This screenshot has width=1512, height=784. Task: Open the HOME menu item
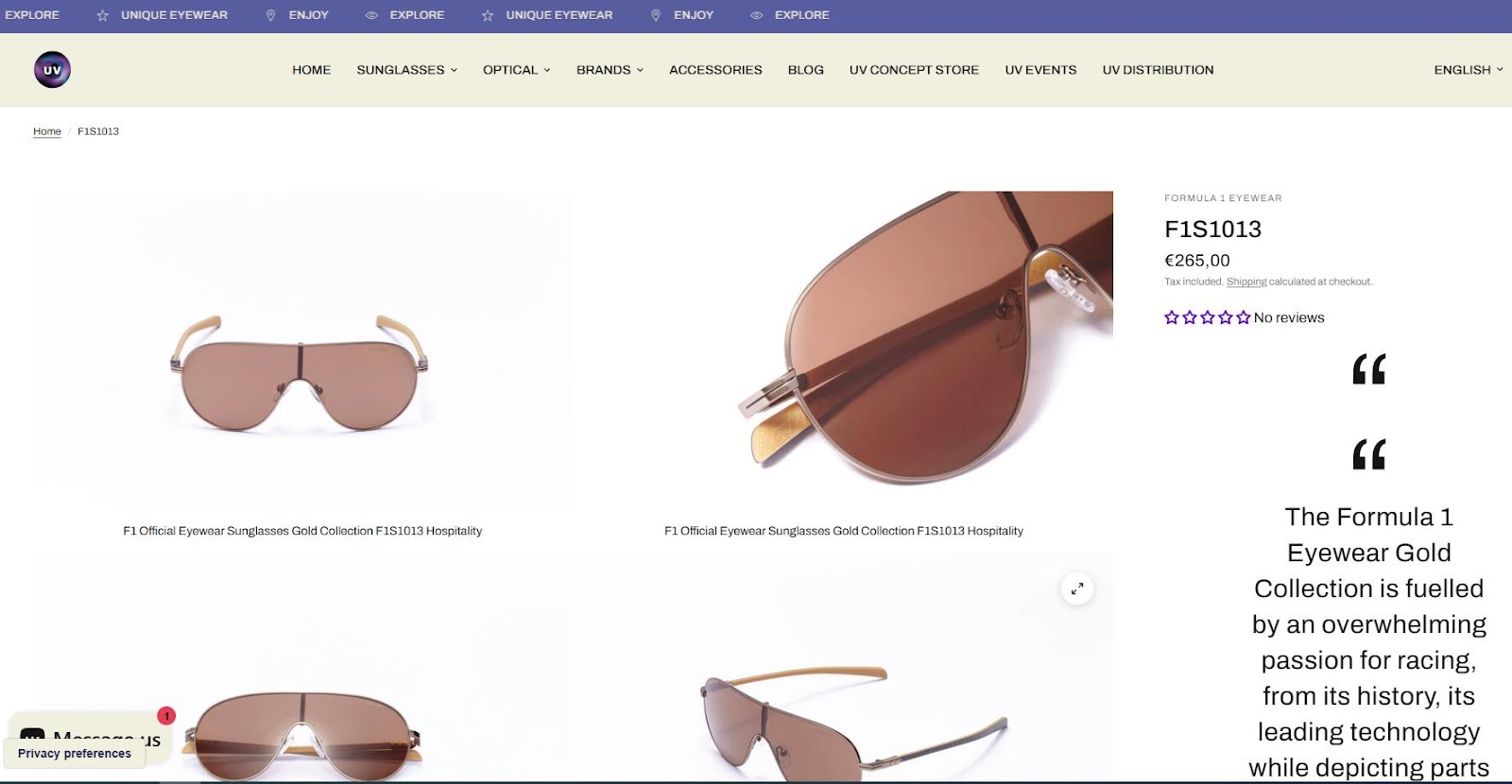coord(311,70)
